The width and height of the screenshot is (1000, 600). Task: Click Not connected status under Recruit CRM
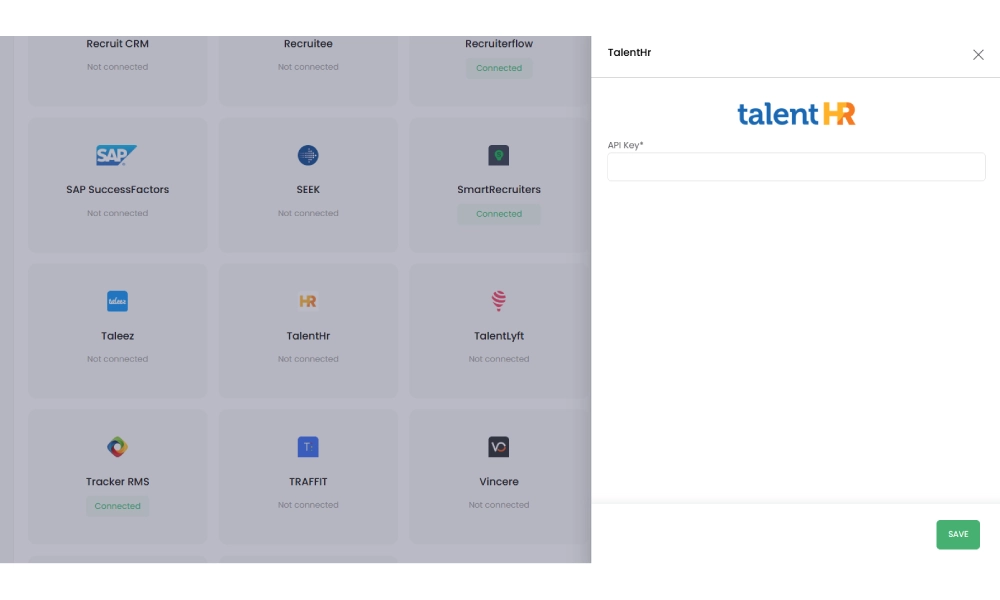tap(117, 67)
